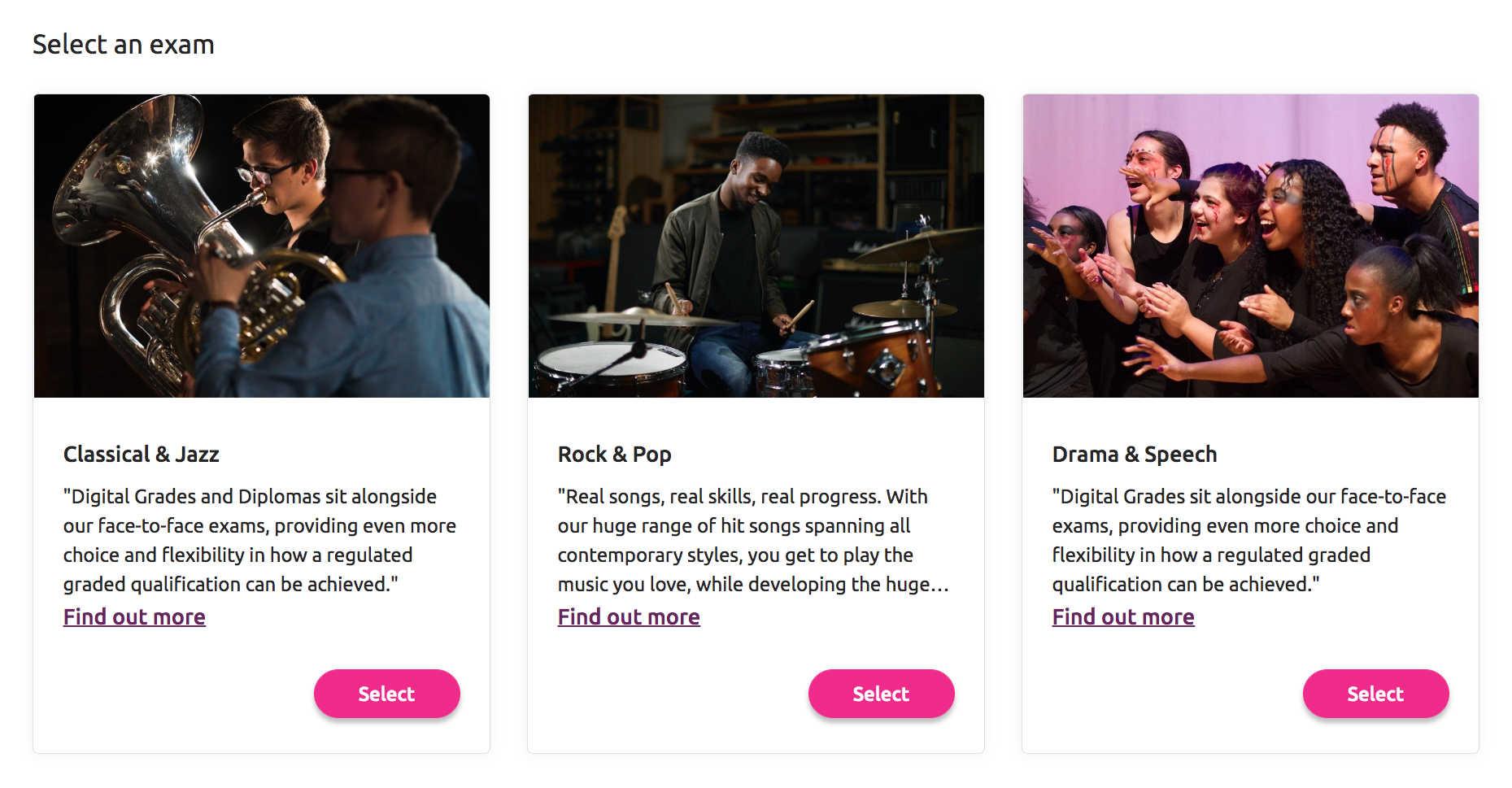Choose the Rock & Pop exam Select button
1512x788 pixels.
click(881, 694)
